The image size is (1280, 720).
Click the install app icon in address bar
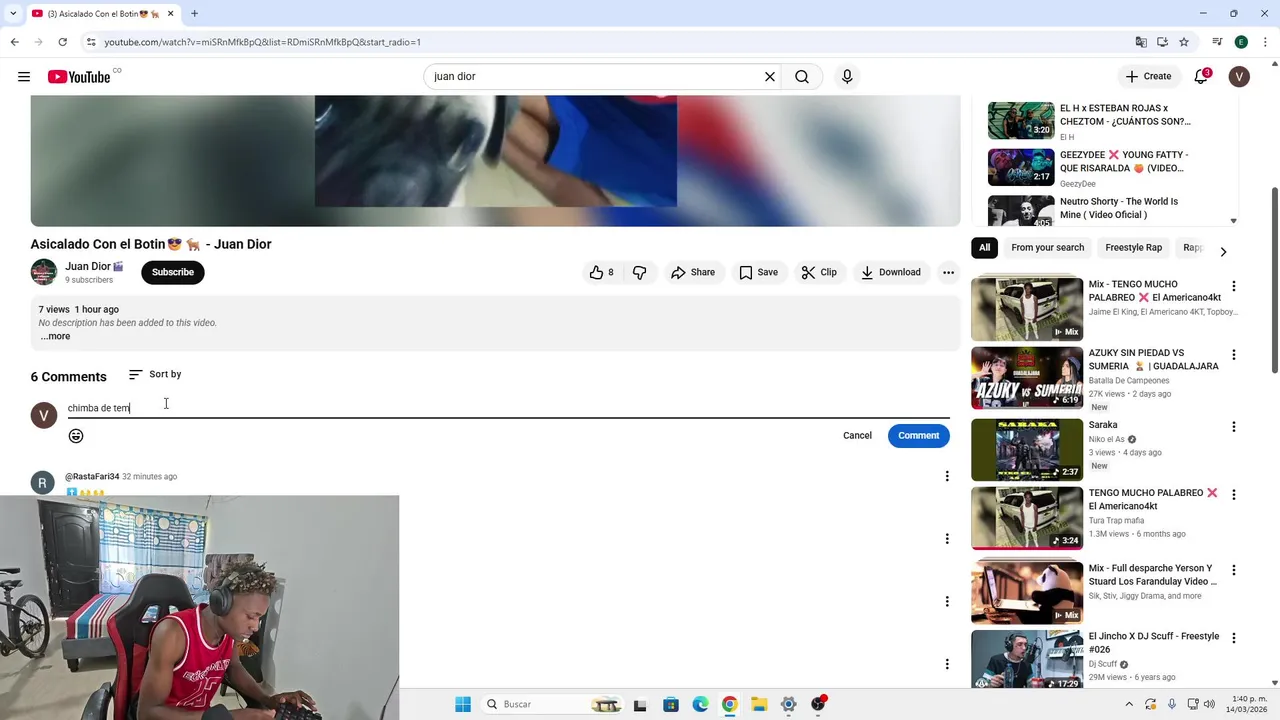coord(1162,42)
